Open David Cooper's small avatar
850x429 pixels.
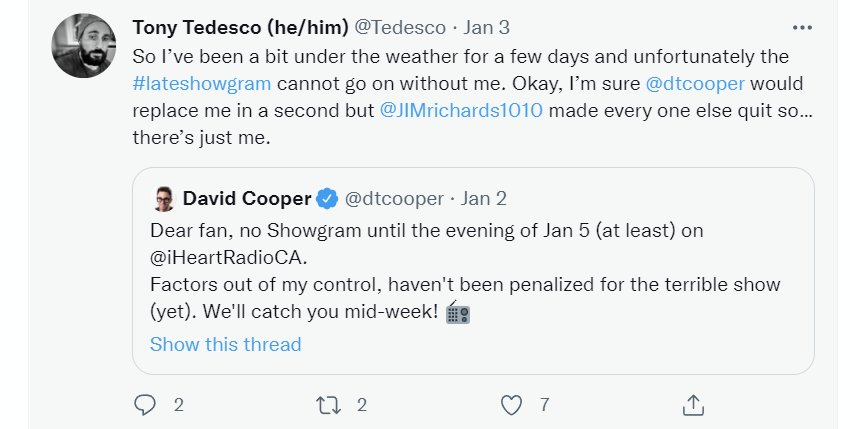(x=163, y=199)
